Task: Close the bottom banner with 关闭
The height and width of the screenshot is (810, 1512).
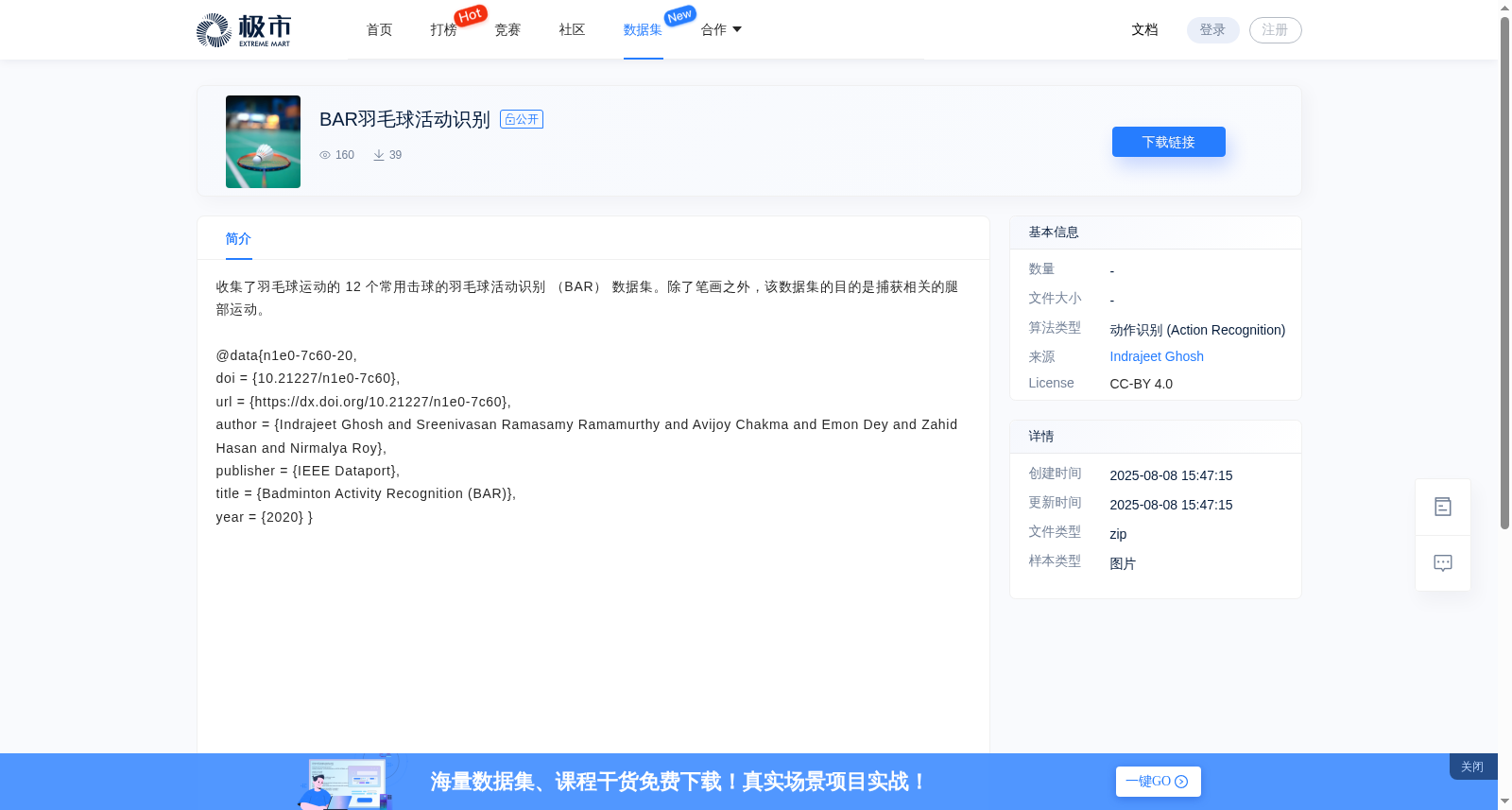Action: coord(1473,767)
